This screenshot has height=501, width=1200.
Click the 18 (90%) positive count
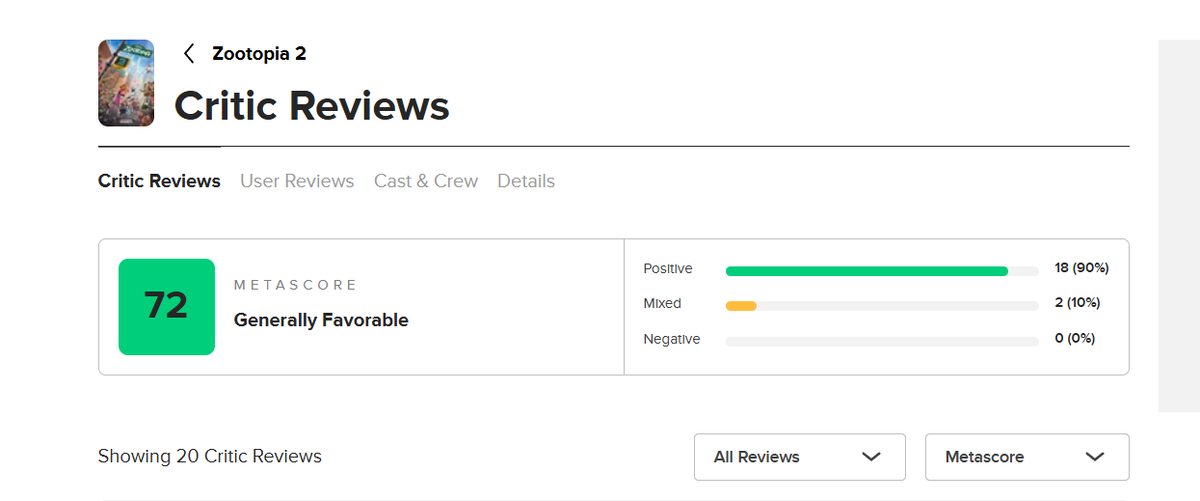coord(1082,268)
